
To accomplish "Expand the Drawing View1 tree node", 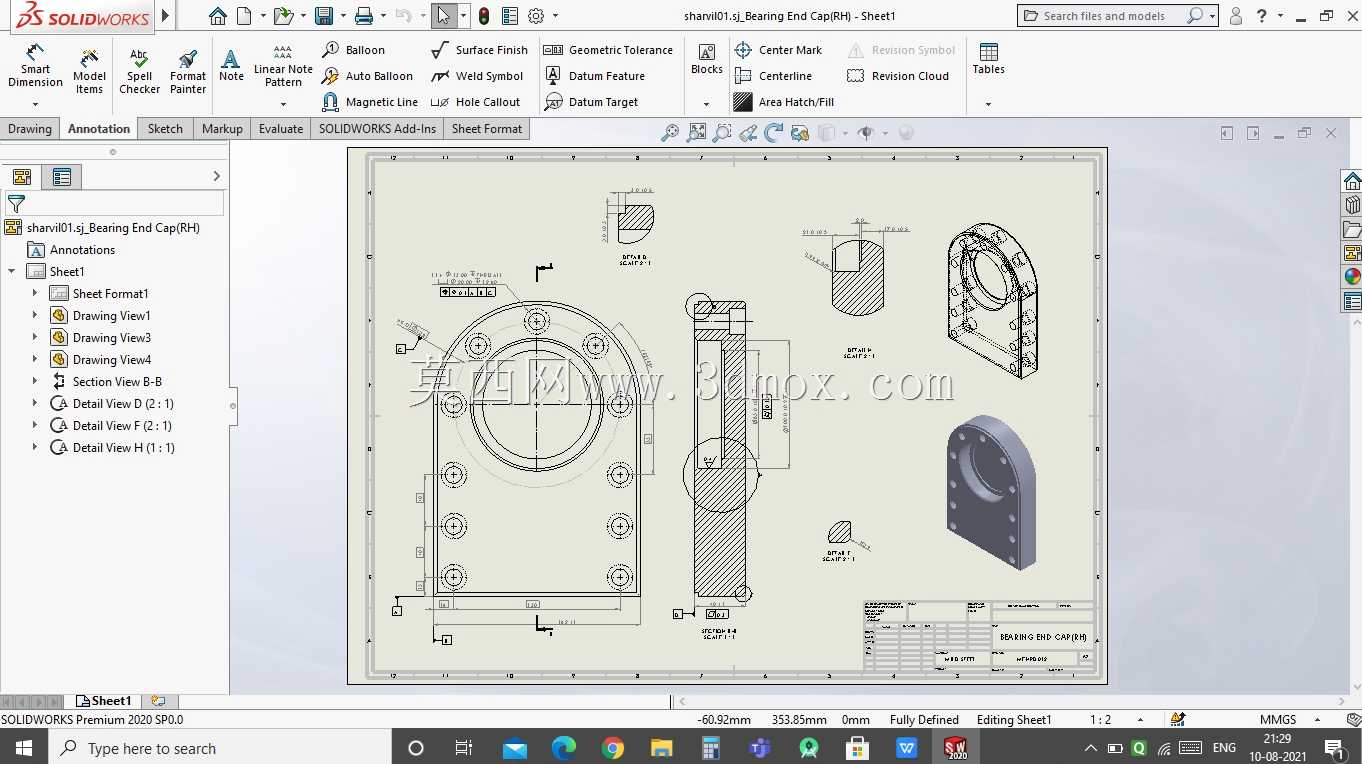I will pyautogui.click(x=35, y=315).
